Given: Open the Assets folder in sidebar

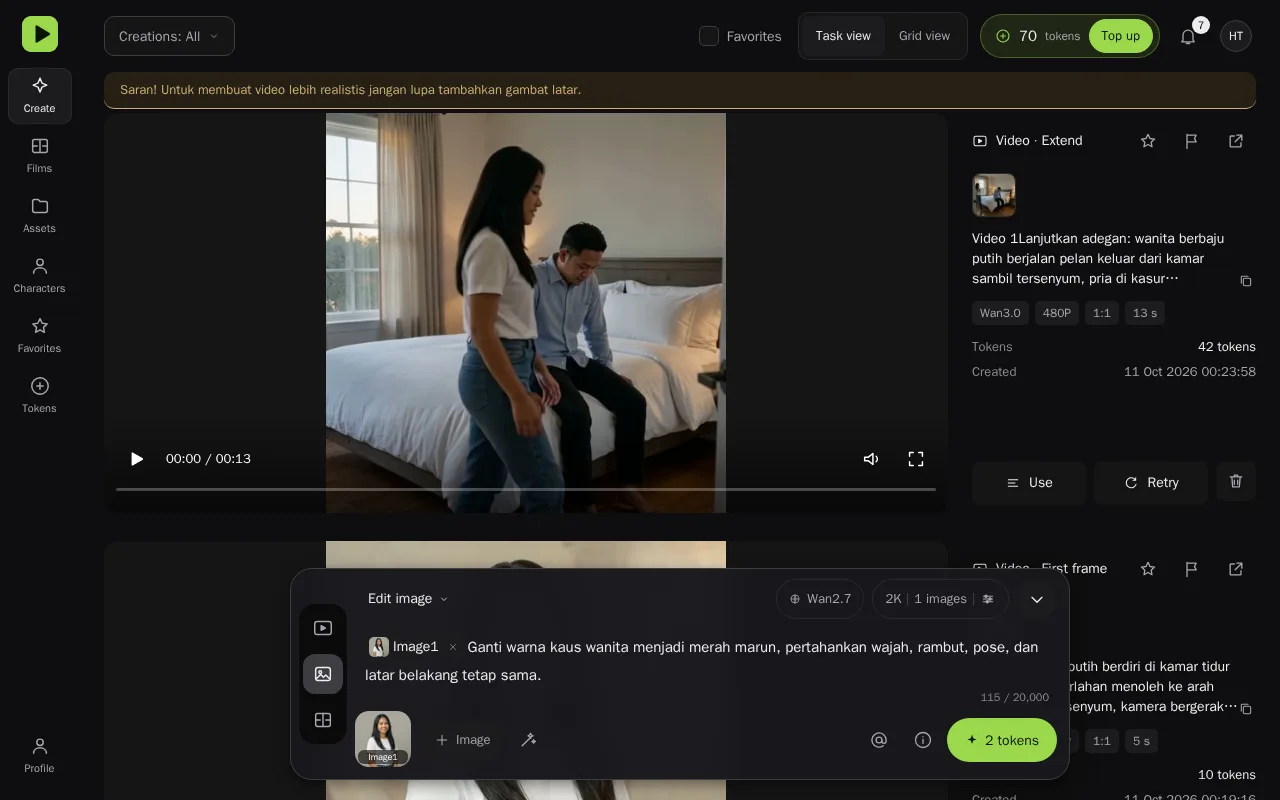Looking at the screenshot, I should (40, 215).
